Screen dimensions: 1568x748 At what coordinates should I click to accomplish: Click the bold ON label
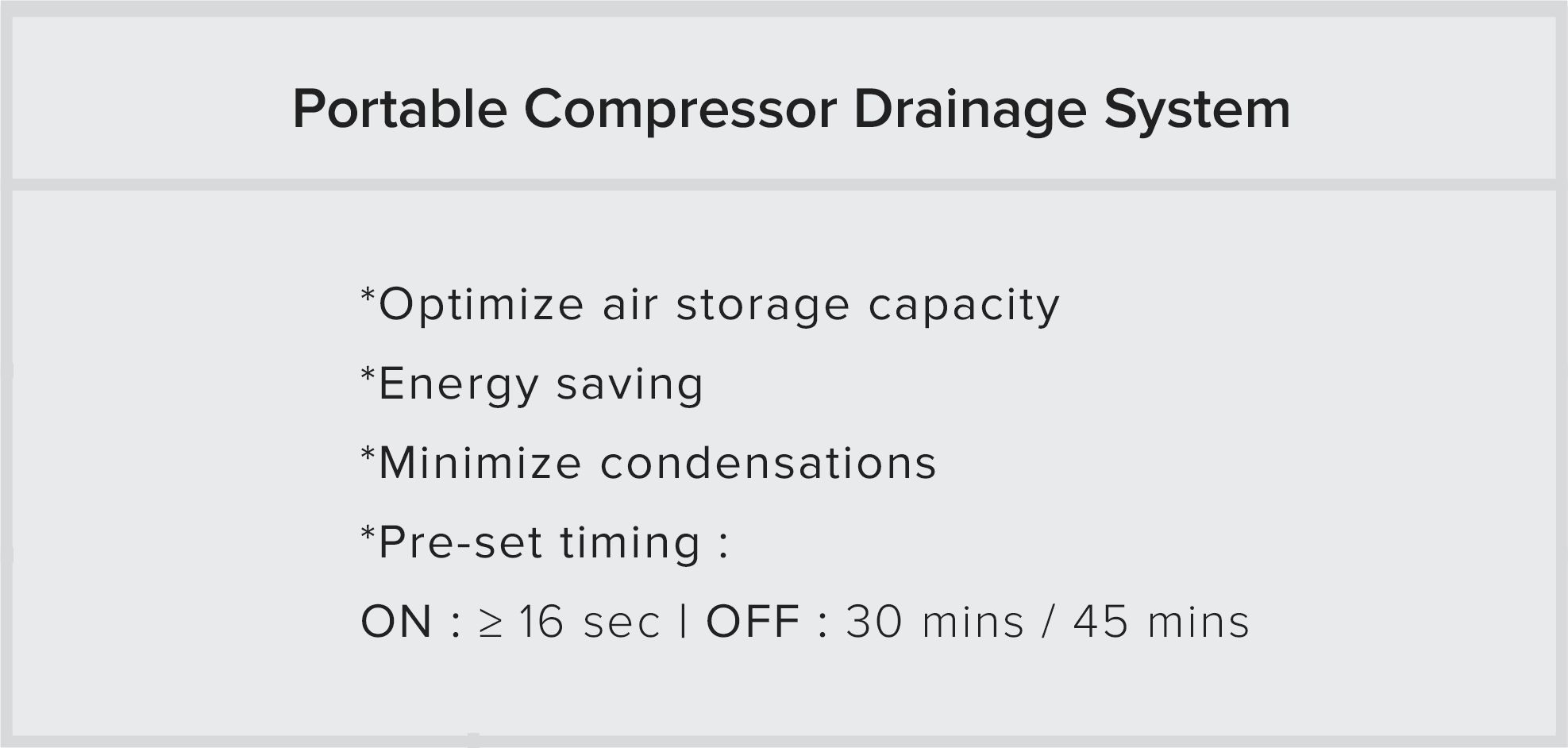click(396, 622)
